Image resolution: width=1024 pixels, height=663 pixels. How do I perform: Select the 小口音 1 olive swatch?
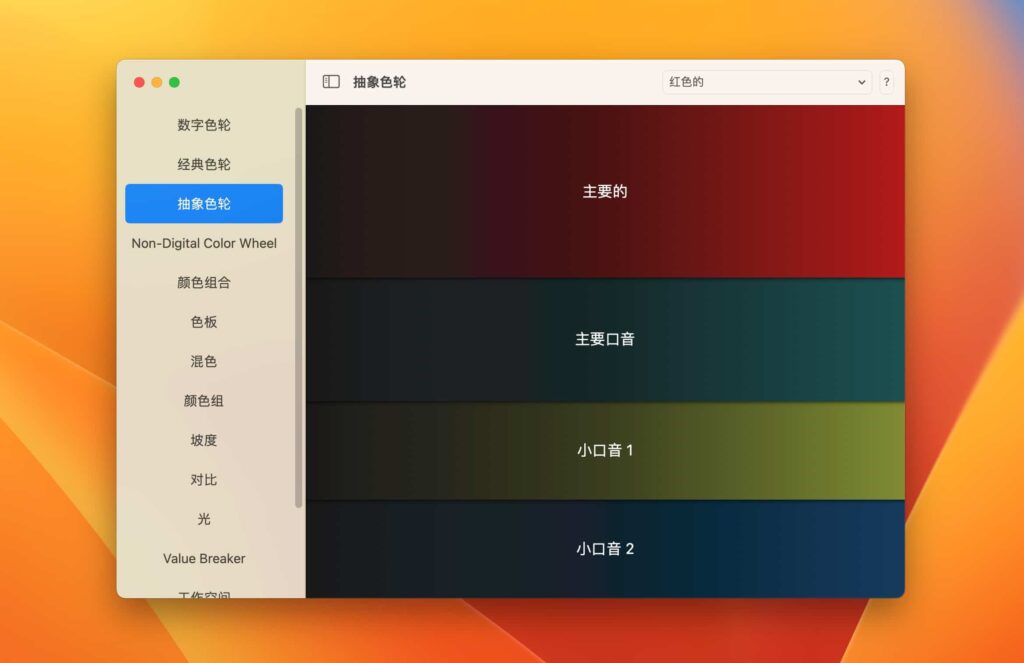click(605, 450)
